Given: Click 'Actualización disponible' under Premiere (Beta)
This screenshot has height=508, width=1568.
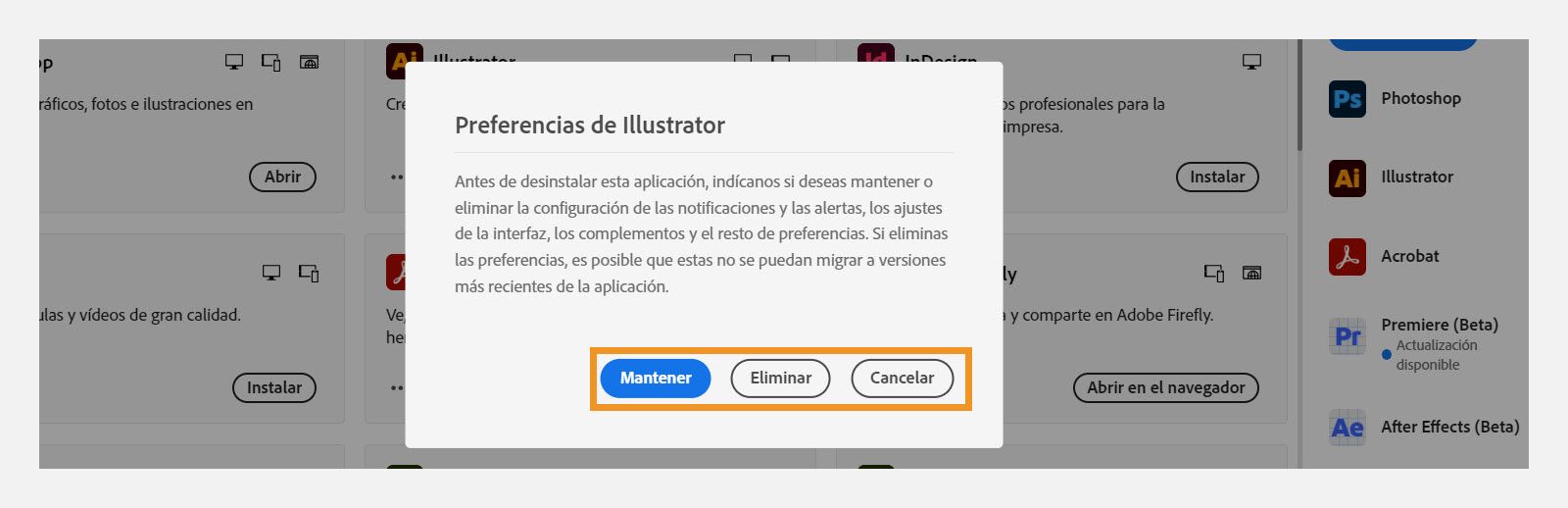Looking at the screenshot, I should click(x=1437, y=355).
